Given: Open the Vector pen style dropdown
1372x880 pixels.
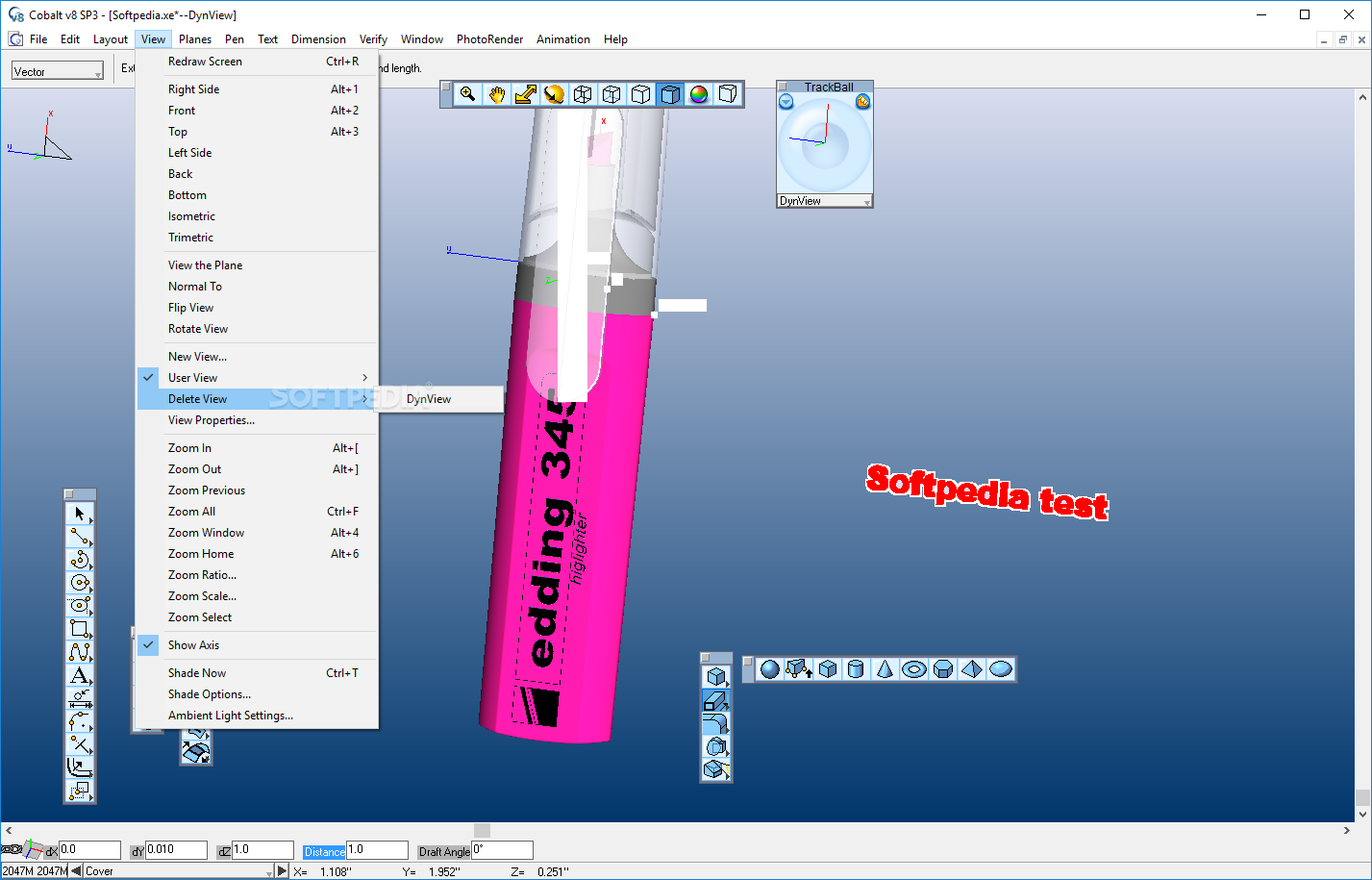Looking at the screenshot, I should 58,71.
